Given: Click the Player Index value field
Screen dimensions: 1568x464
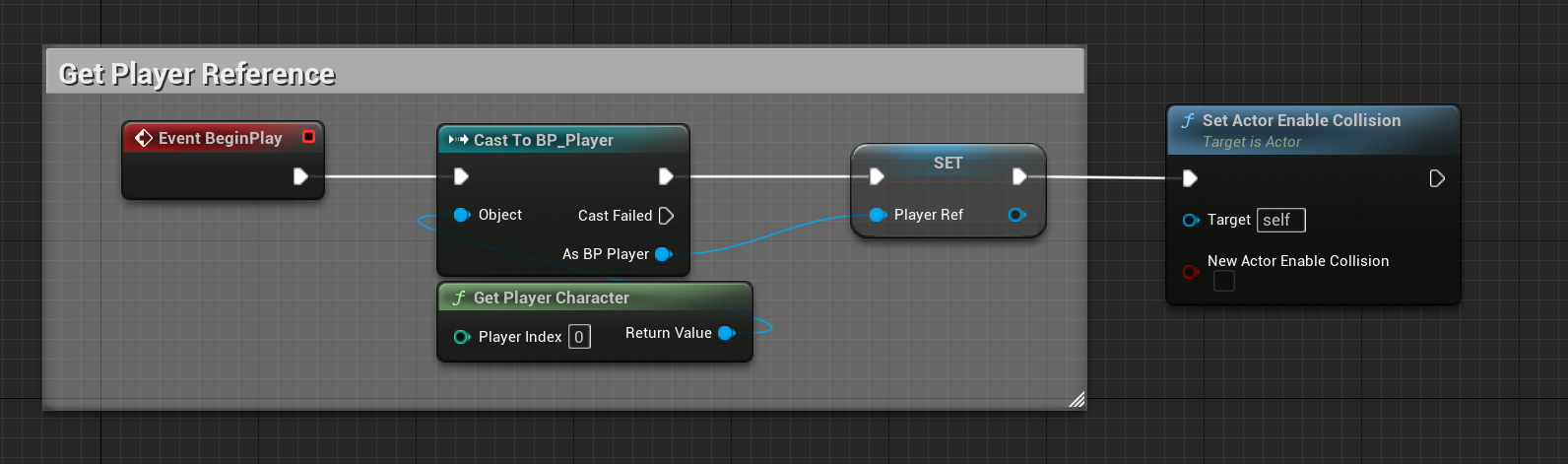Looking at the screenshot, I should 579,337.
